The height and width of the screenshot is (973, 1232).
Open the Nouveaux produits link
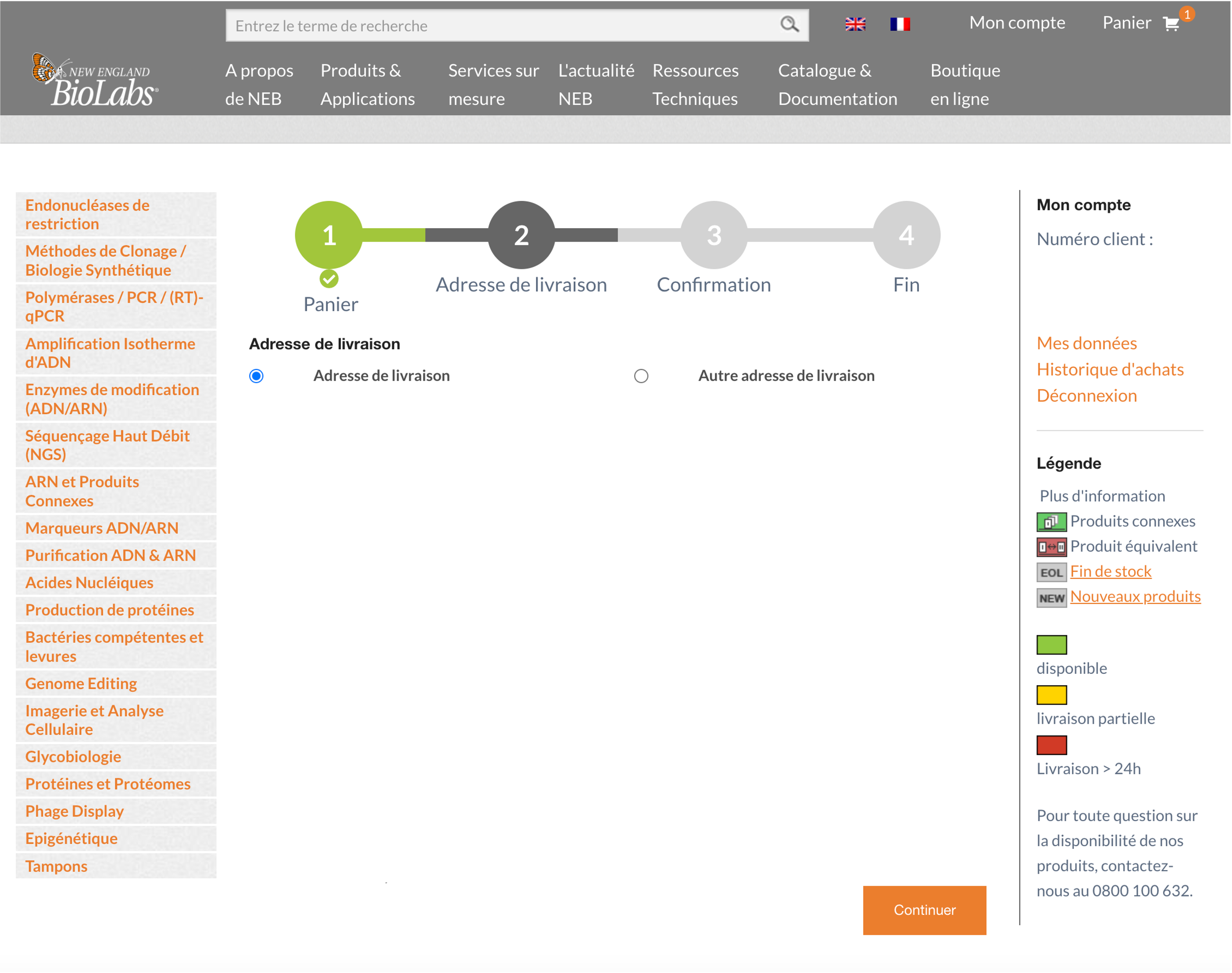1135,597
